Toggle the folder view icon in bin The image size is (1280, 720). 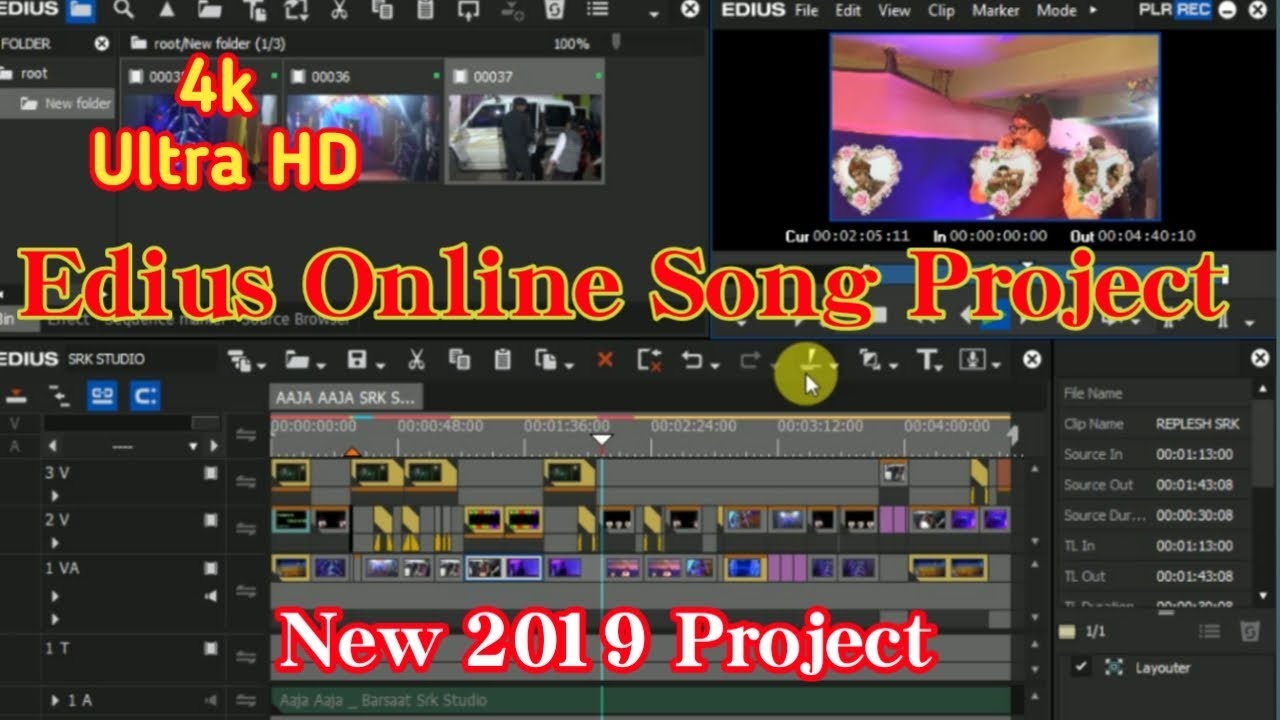point(81,11)
